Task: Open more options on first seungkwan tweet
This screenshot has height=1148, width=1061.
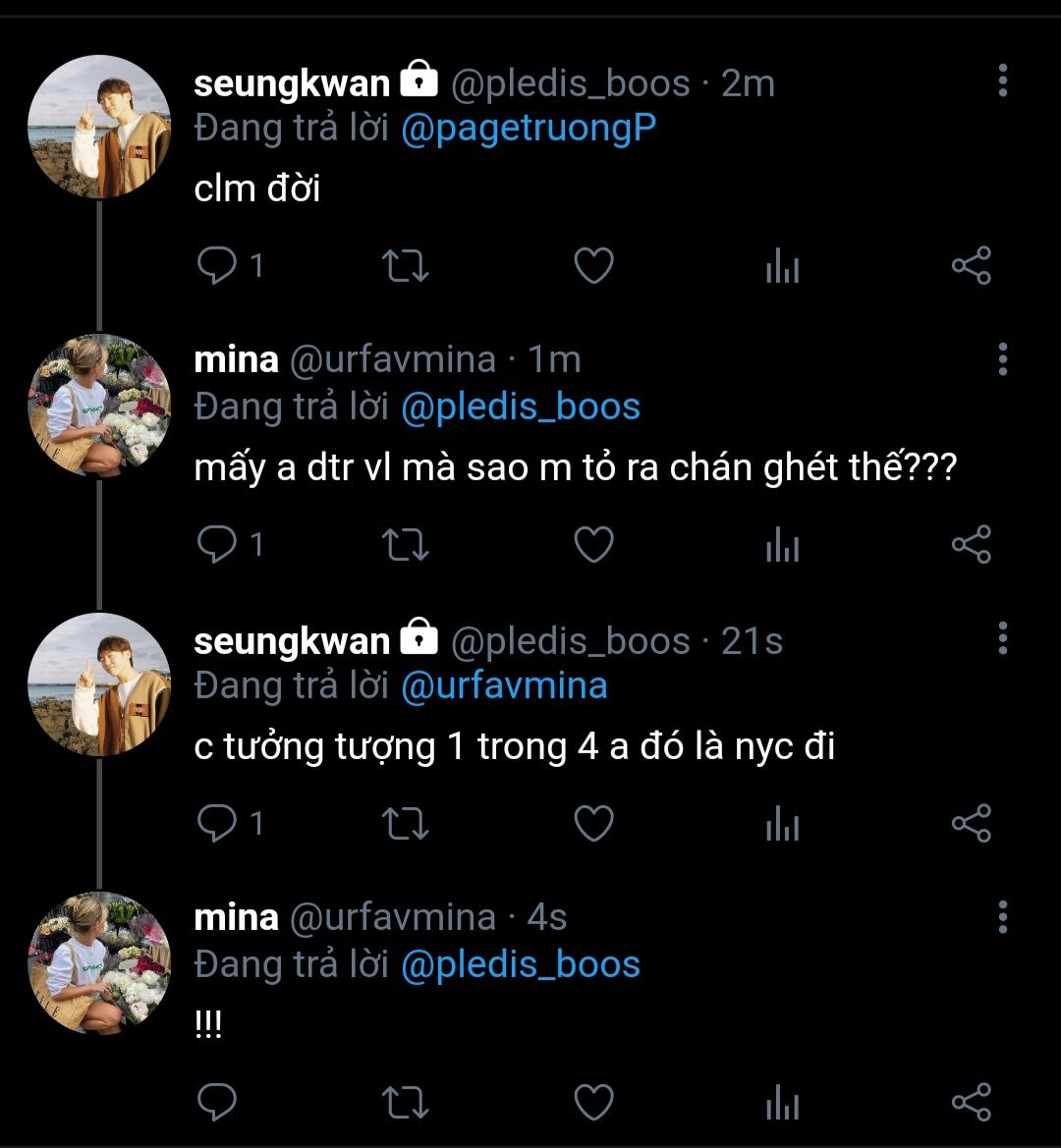Action: (1002, 81)
